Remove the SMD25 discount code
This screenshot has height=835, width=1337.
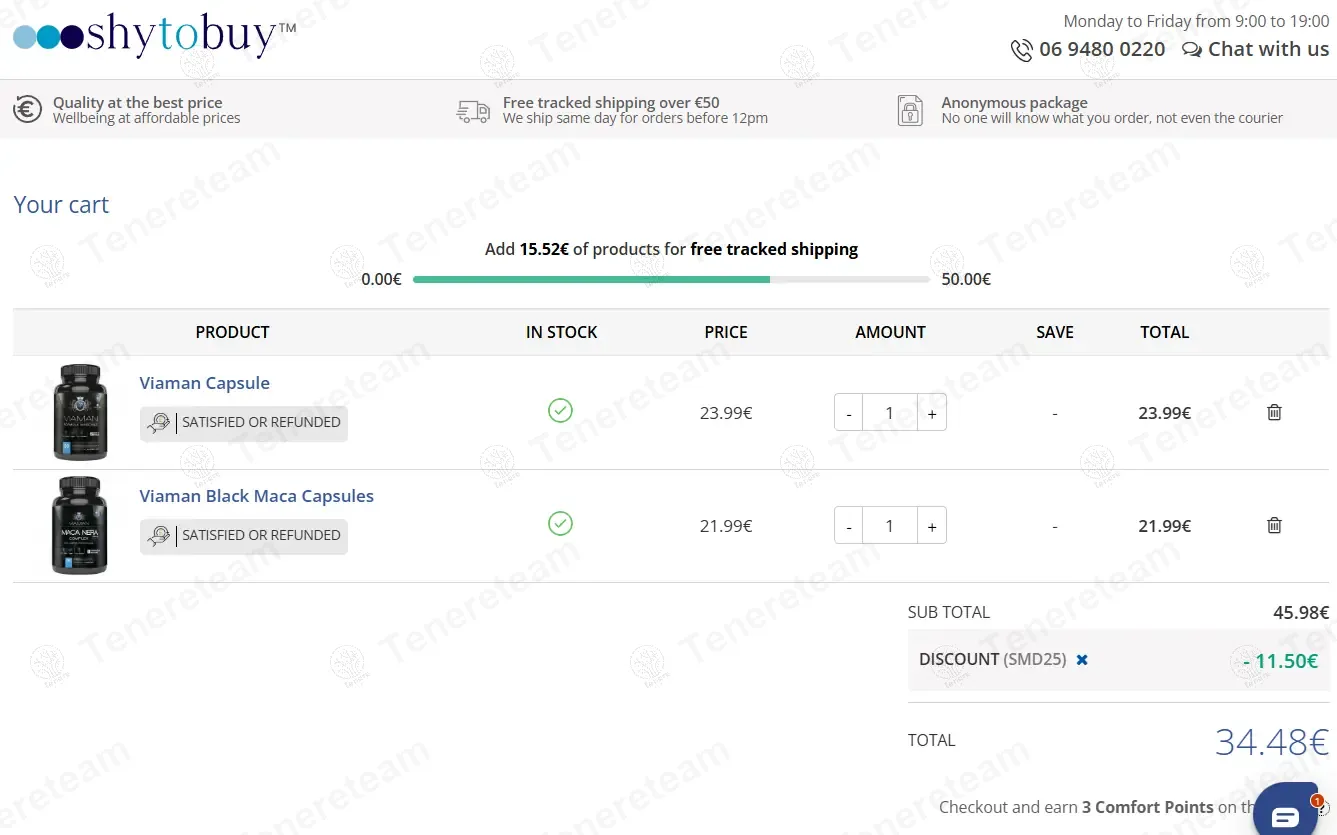1082,660
